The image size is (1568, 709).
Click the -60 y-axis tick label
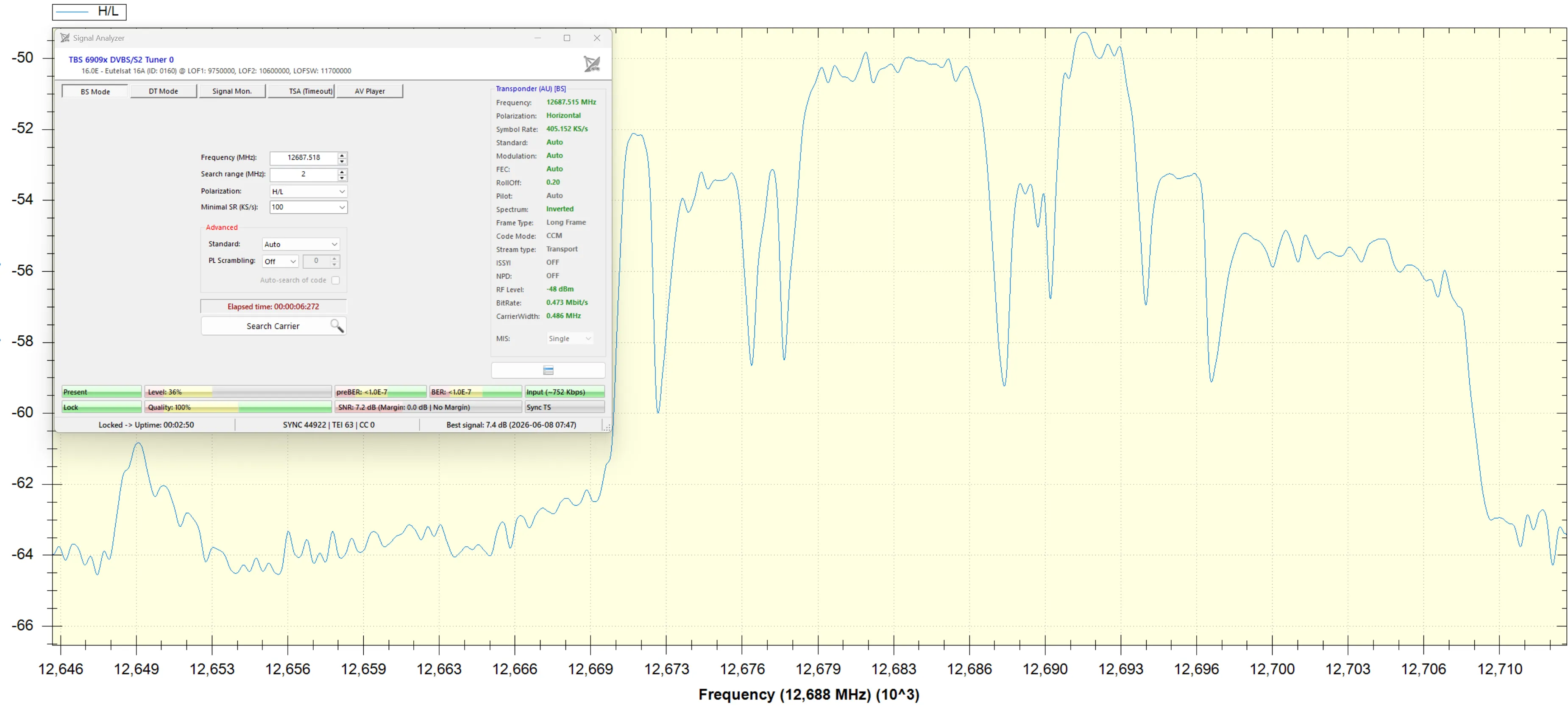coord(22,413)
